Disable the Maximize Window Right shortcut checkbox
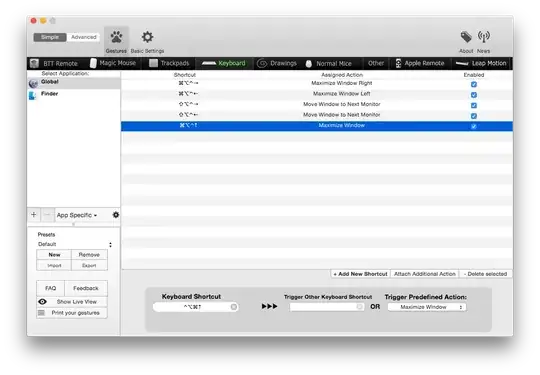Viewport: 540px width, 375px height. (474, 84)
